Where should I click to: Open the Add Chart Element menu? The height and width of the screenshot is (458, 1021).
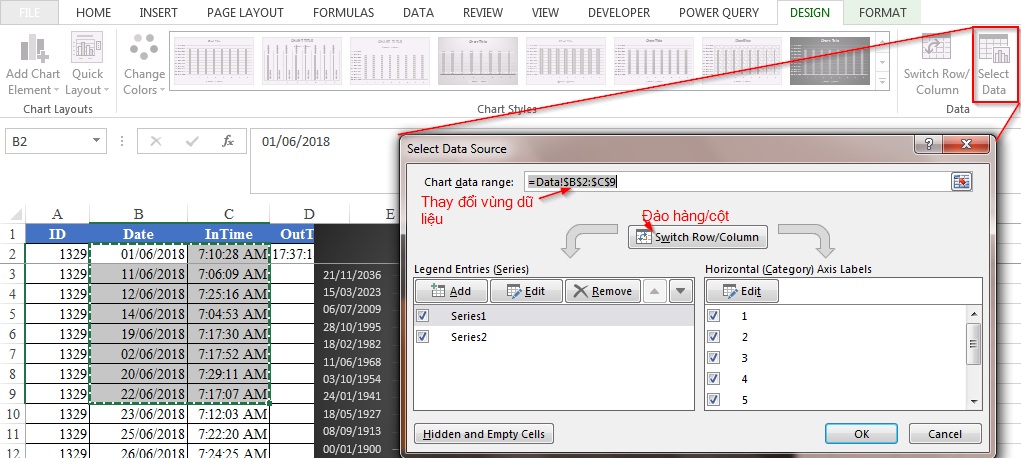[x=33, y=64]
